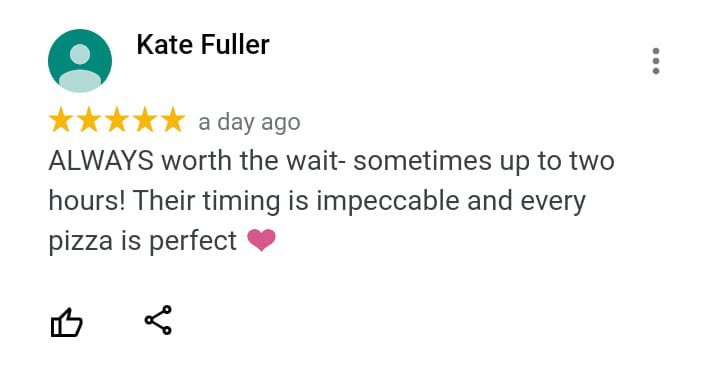Click the word "hours!" in the review
The width and height of the screenshot is (720, 389).
pyautogui.click(x=87, y=201)
